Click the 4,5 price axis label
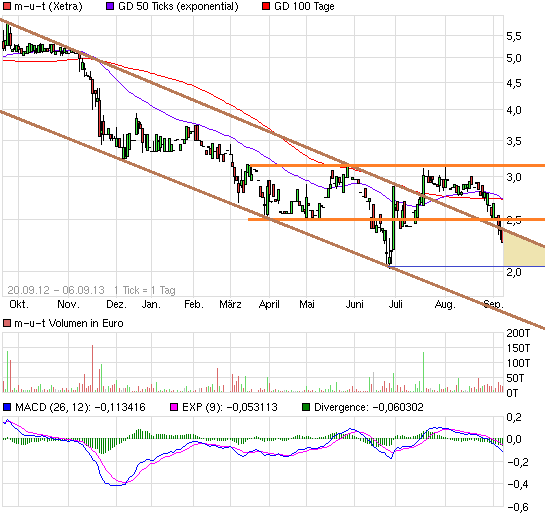545x515 pixels. coord(514,83)
